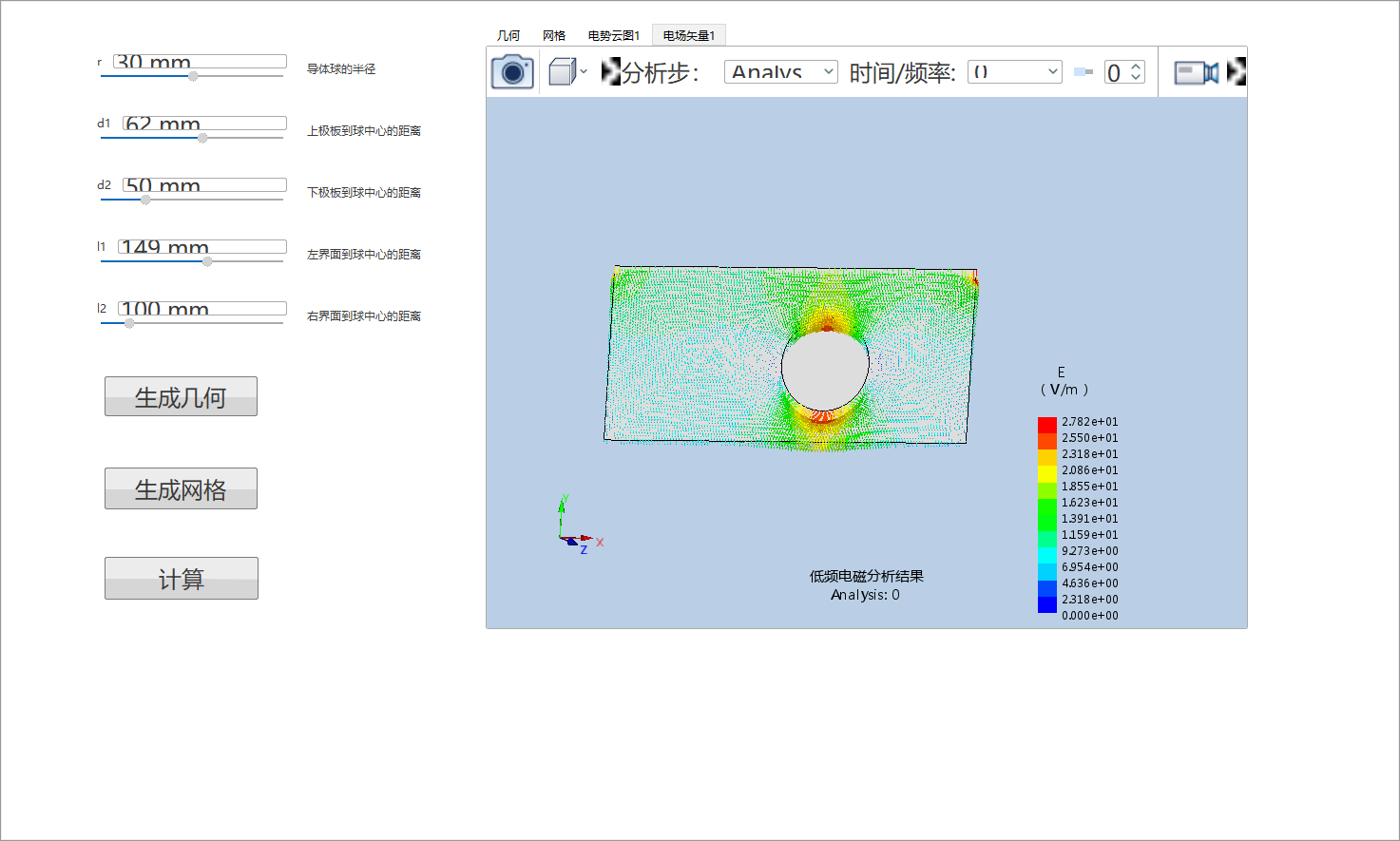Click the d1 distance input field
The image size is (1400, 841).
204,124
